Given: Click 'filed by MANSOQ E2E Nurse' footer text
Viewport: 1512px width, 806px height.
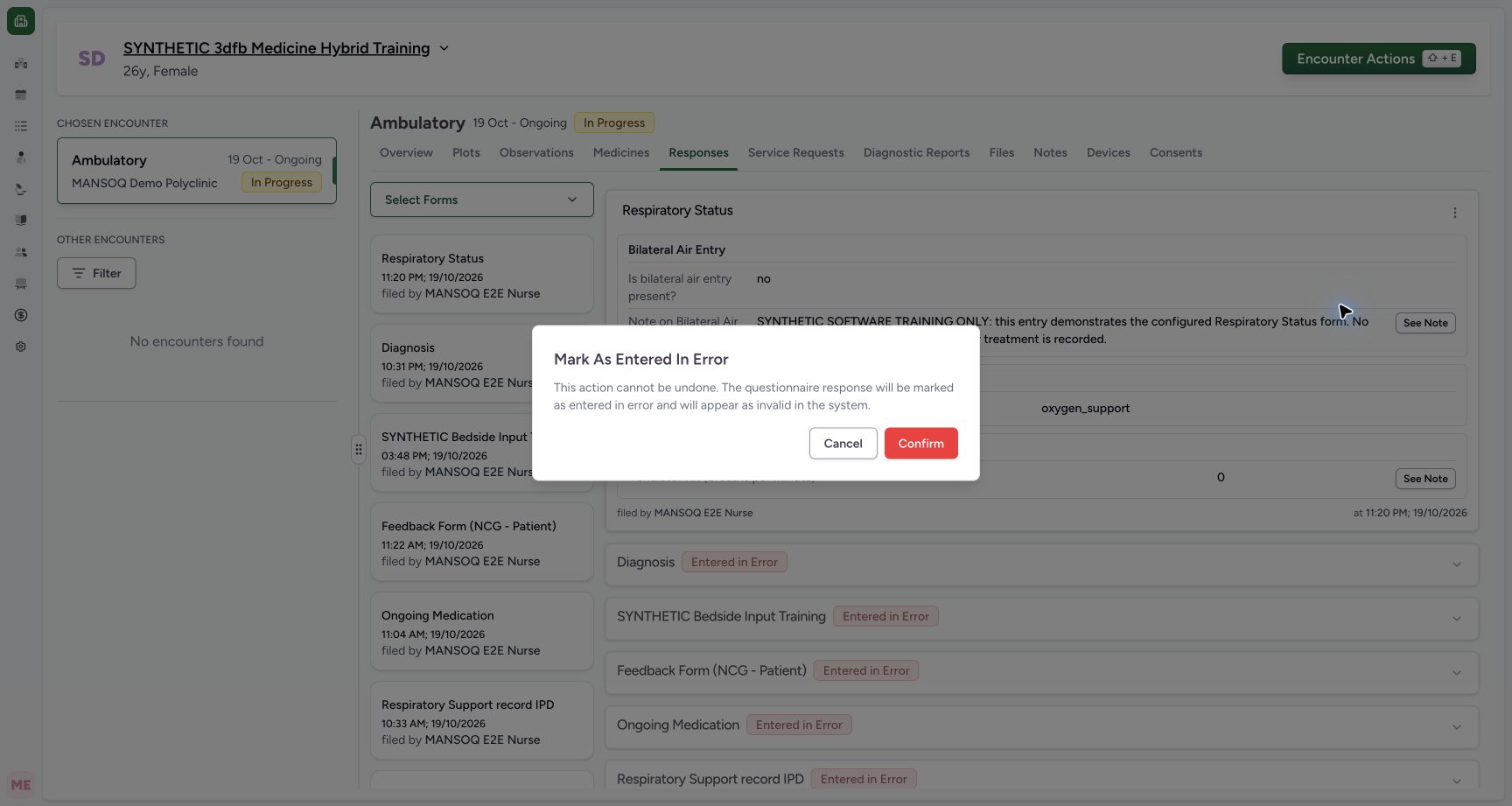Looking at the screenshot, I should (684, 513).
